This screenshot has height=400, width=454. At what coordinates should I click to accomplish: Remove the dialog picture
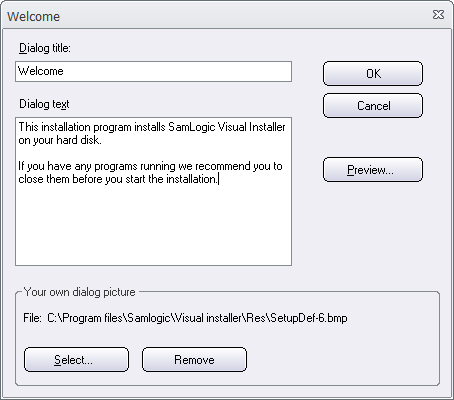[194, 360]
